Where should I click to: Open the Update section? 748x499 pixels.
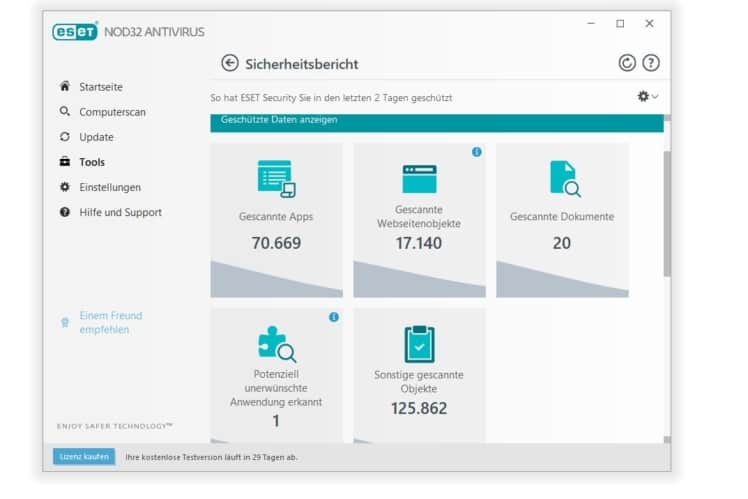tap(96, 137)
